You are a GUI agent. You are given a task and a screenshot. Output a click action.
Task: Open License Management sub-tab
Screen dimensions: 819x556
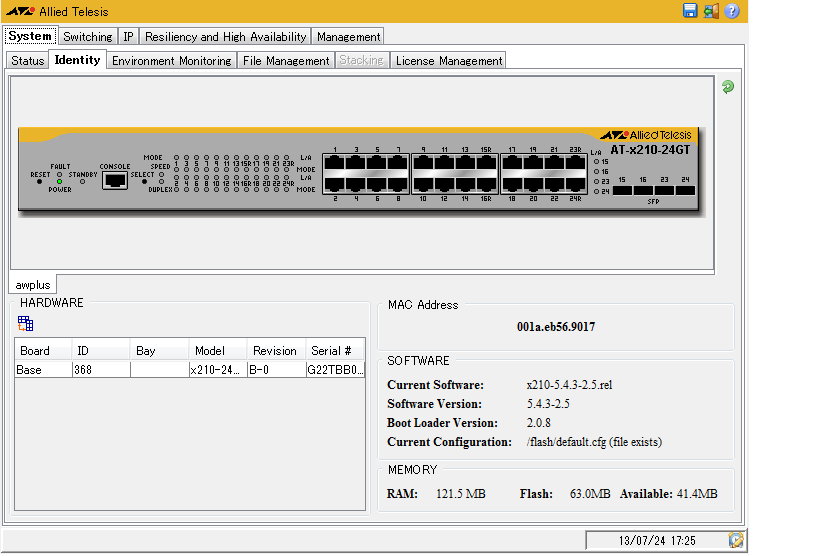449,61
